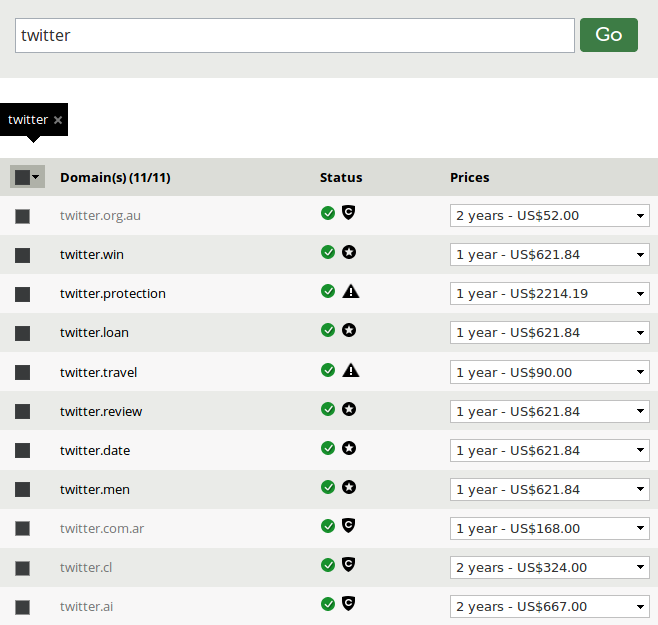Click the green checkmark icon for twitter.loan
The width and height of the screenshot is (658, 625).
click(328, 330)
